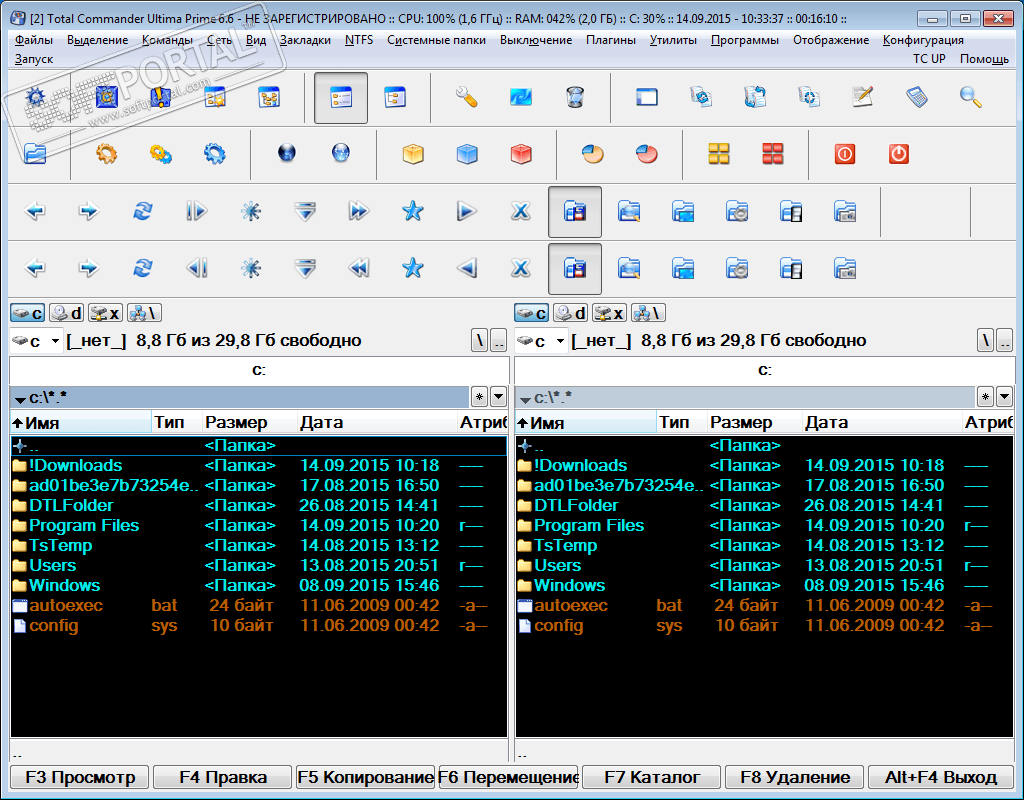
Task: Open right panel drive dropdown
Action: pos(541,340)
